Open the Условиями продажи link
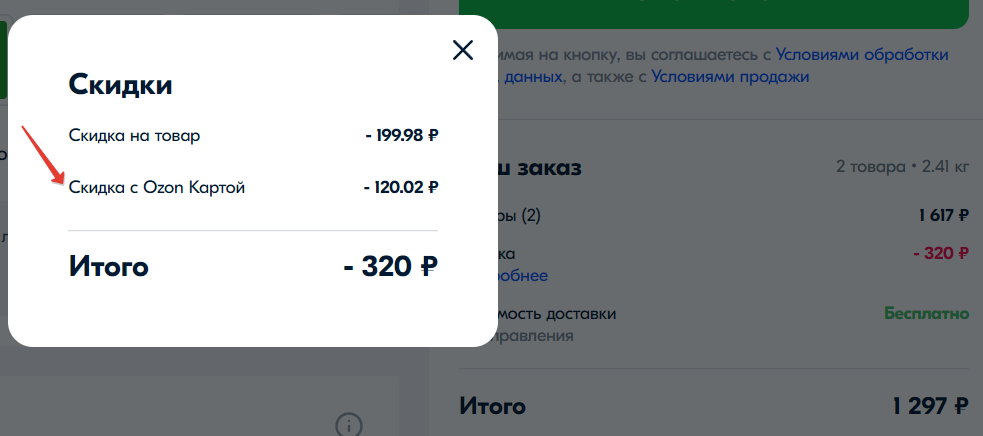 point(730,76)
